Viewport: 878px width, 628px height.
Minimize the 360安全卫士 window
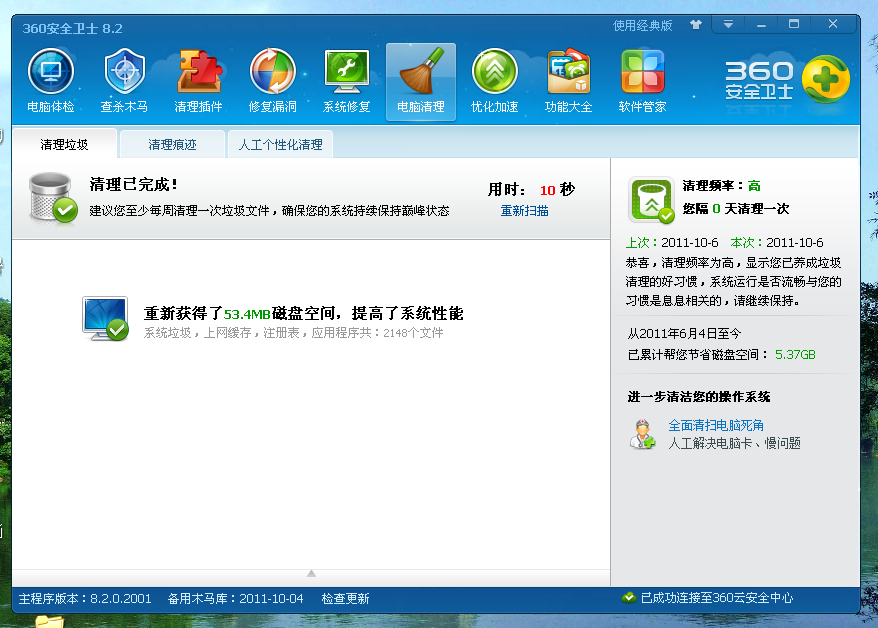(761, 25)
